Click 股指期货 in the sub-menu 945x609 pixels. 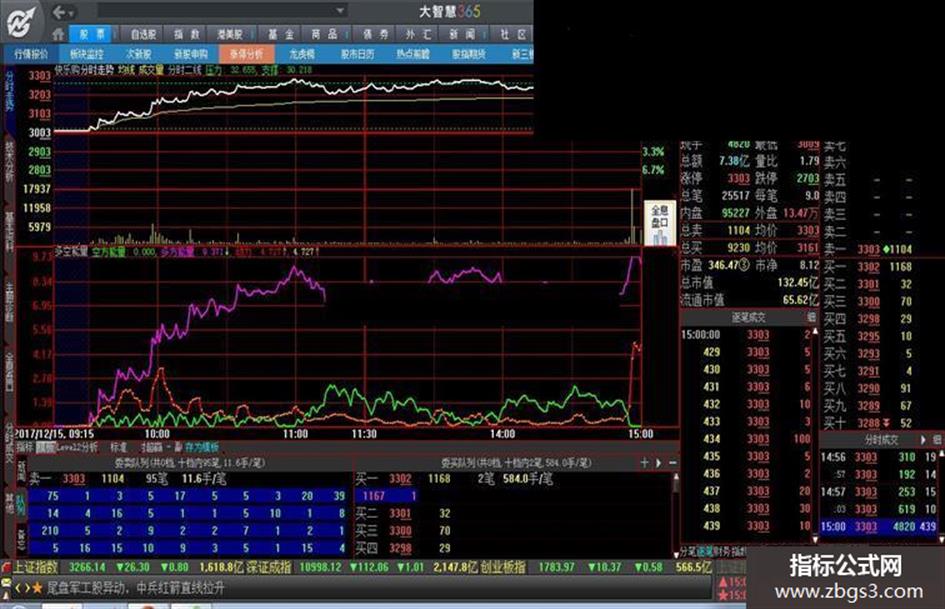469,54
